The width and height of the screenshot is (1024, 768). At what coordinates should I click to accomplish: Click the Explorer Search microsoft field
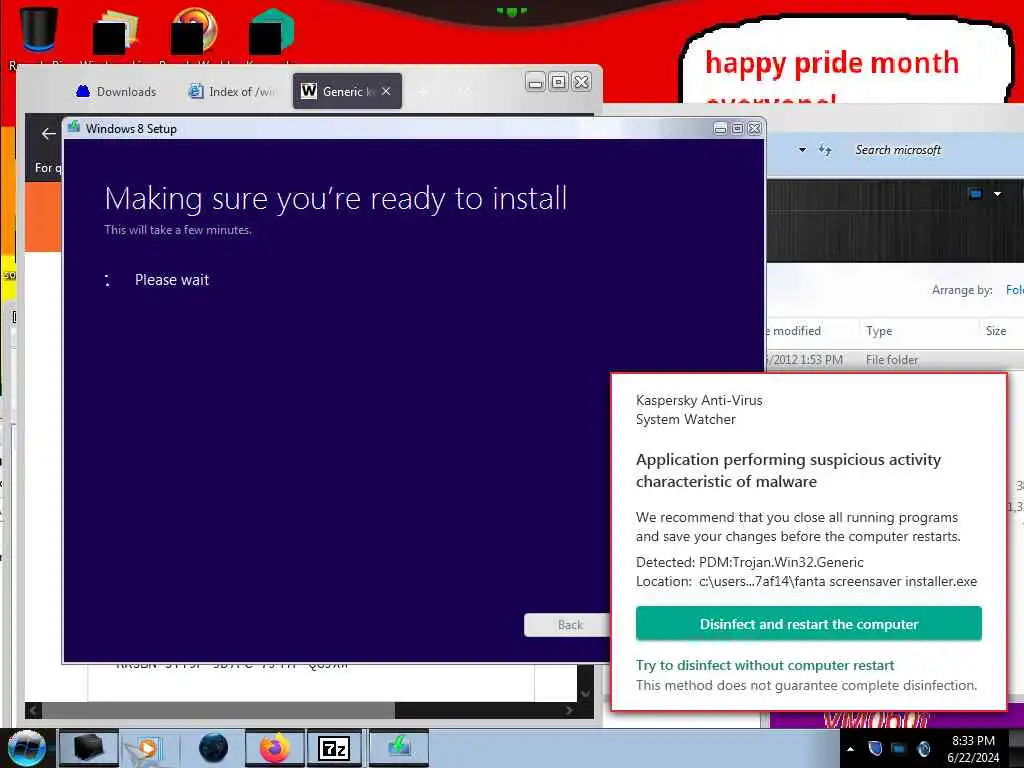(935, 150)
